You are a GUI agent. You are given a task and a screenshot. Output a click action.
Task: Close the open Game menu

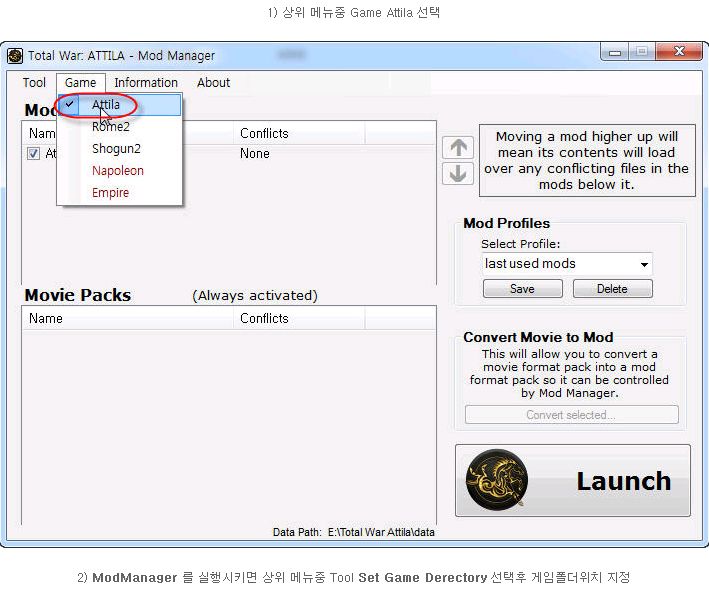80,83
